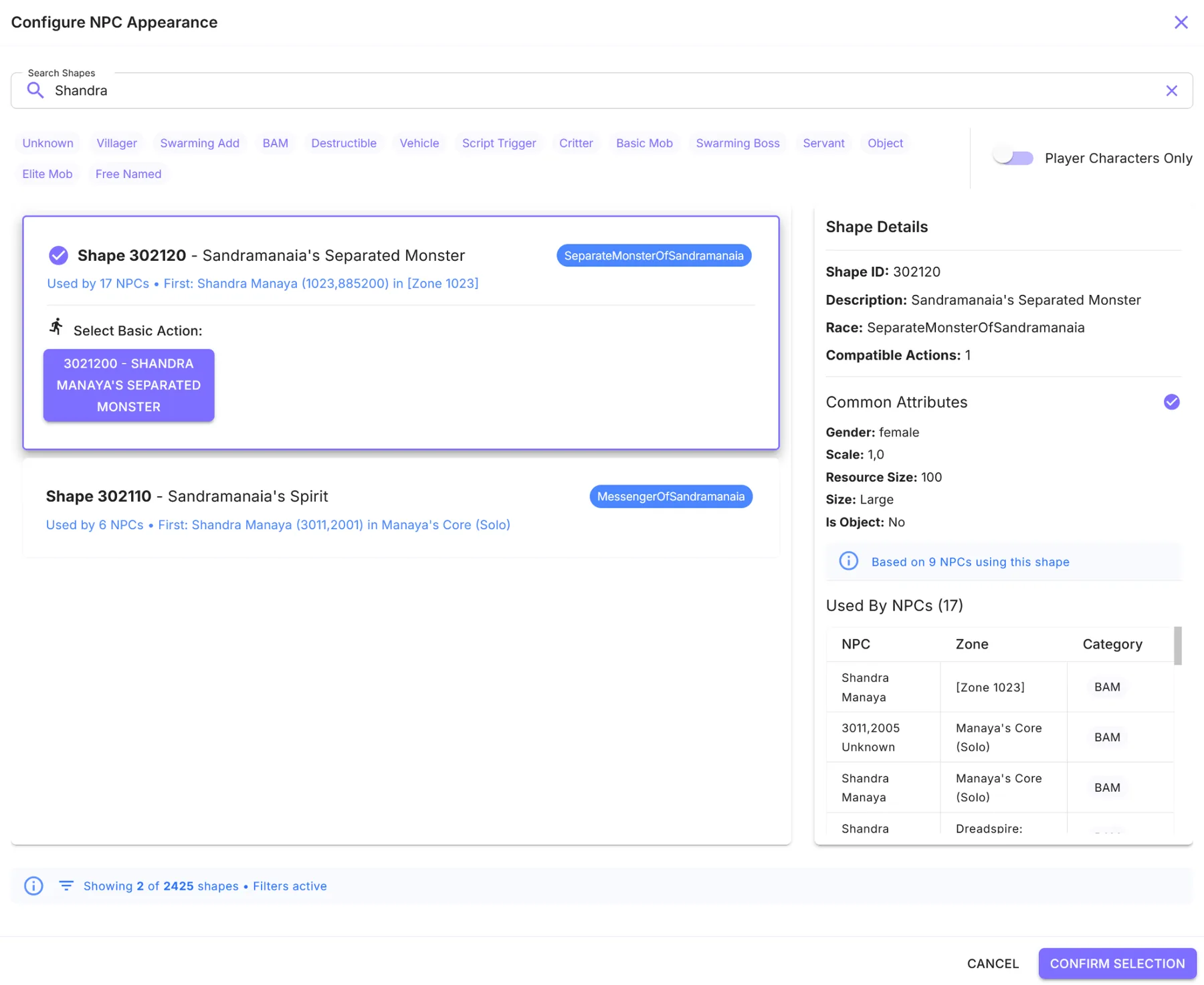Click the search magnifier icon
This screenshot has height=985, width=1204.
[x=35, y=90]
